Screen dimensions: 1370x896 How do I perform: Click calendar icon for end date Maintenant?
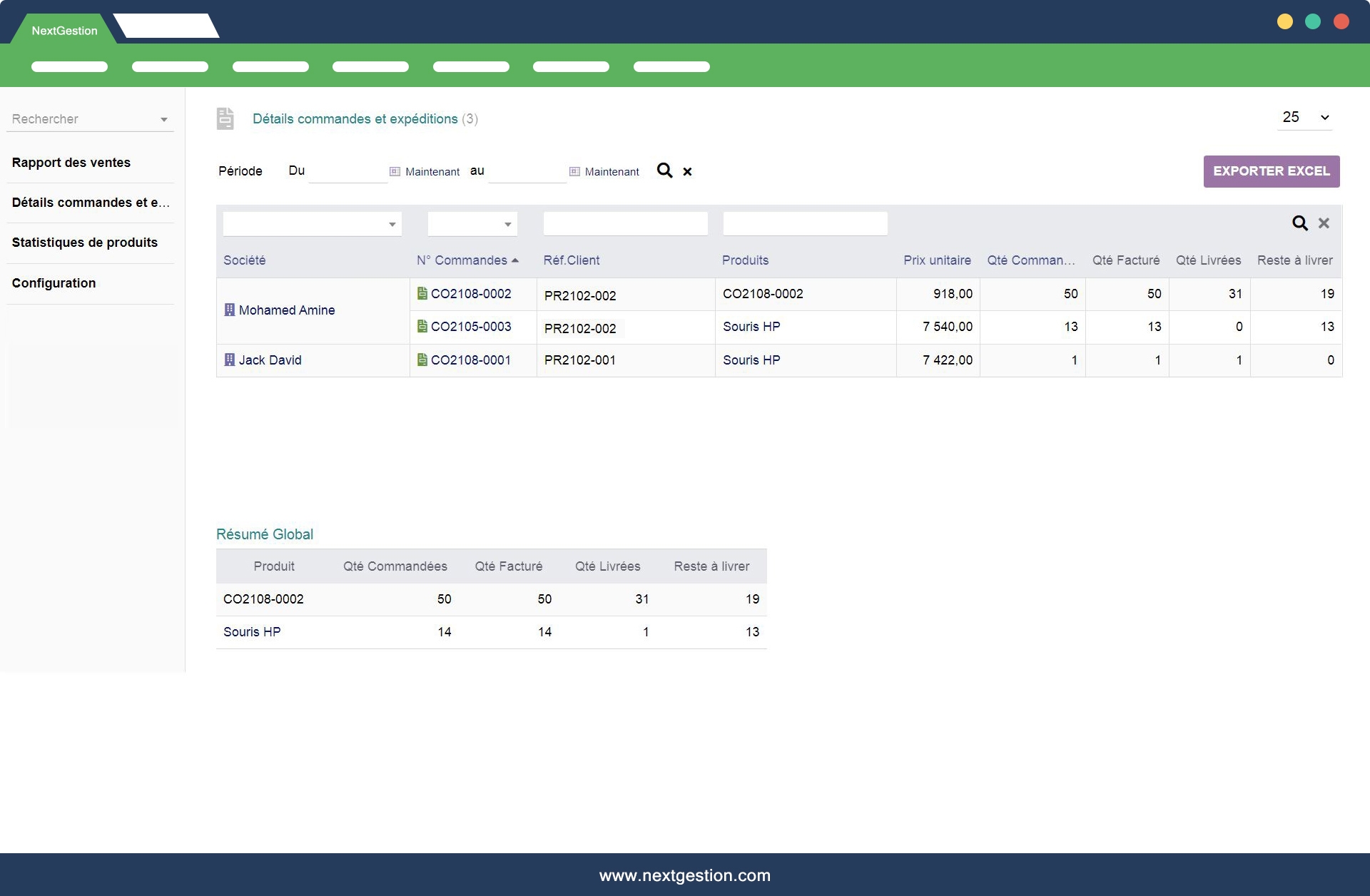pos(574,171)
